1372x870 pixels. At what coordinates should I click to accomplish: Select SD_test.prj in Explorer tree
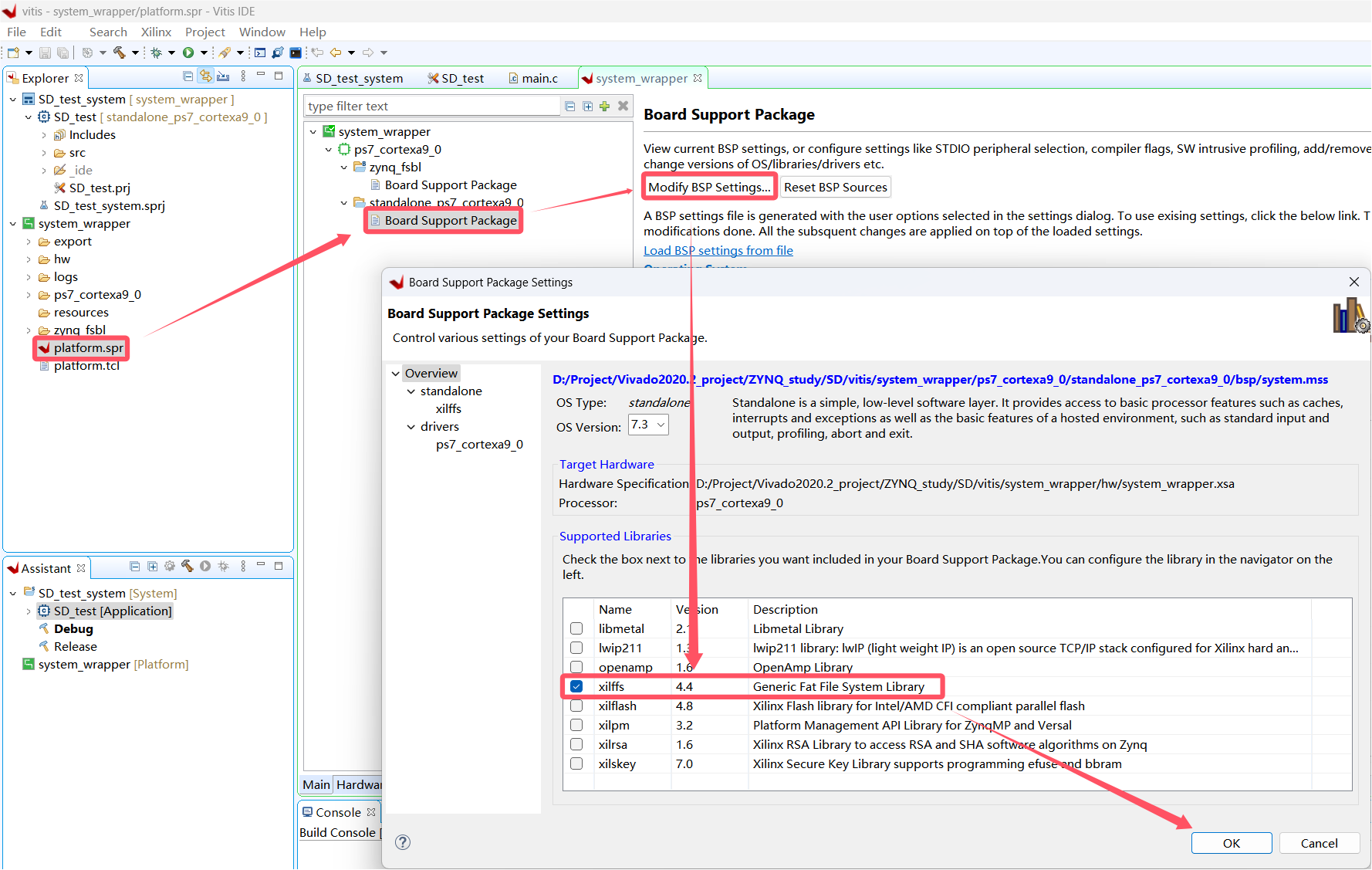(x=100, y=188)
